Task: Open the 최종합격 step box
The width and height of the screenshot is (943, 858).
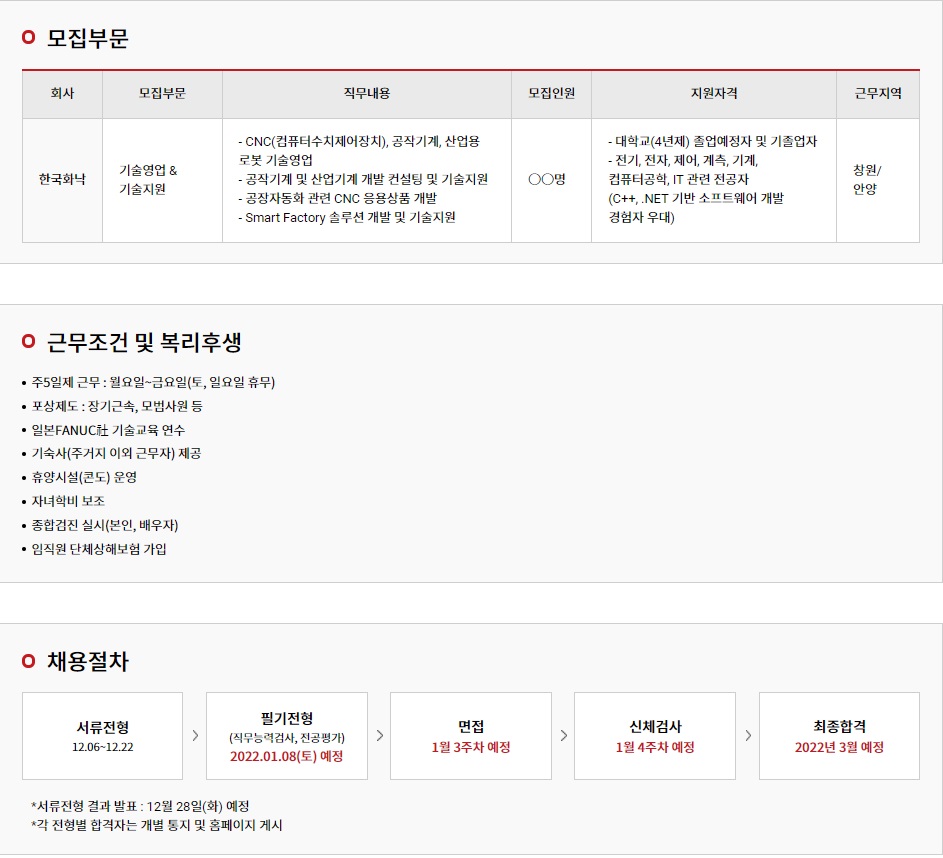Action: click(x=839, y=736)
